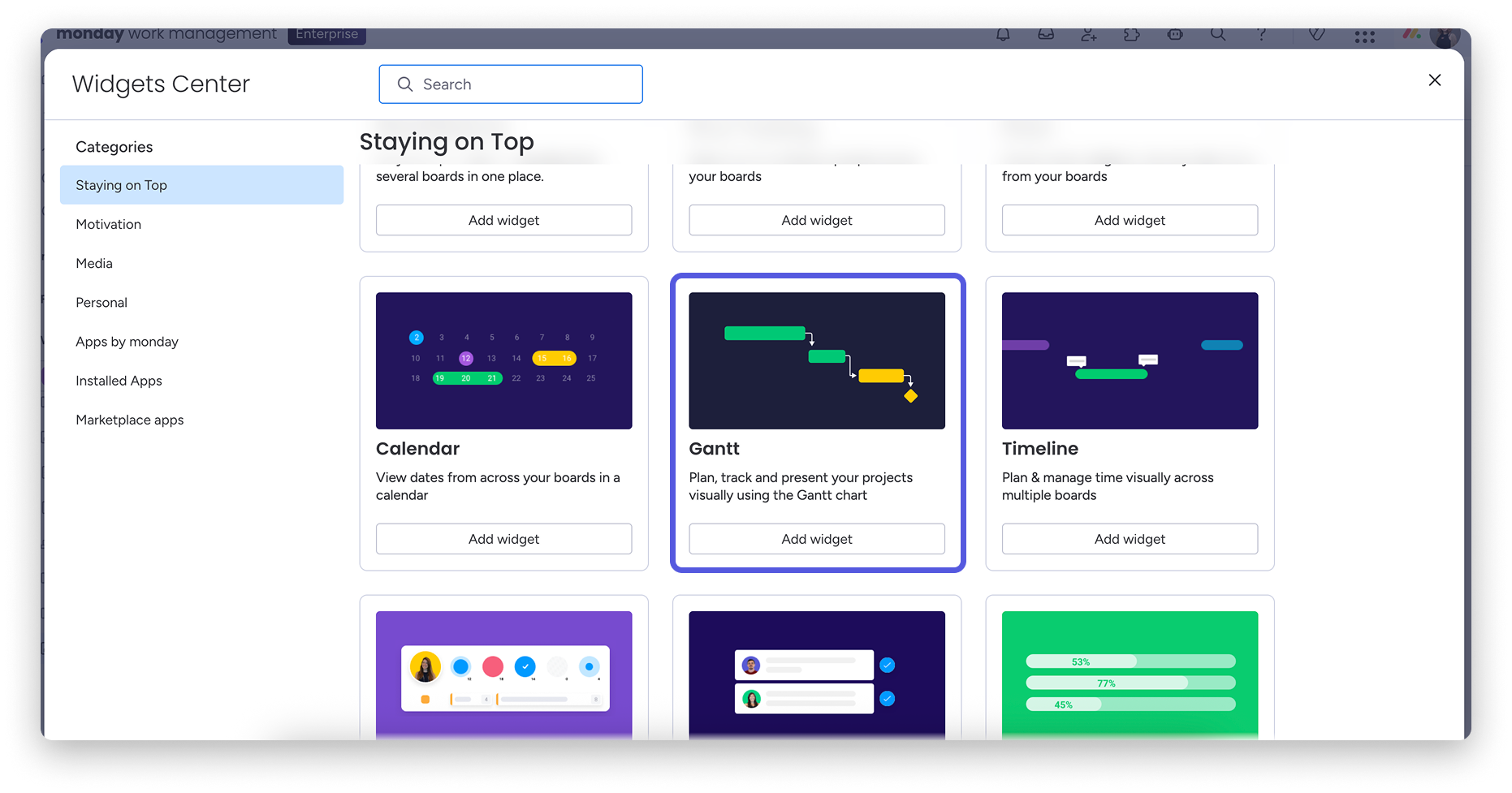The height and width of the screenshot is (793, 1512).
Task: Click the 'Staying on Top' section heading
Action: coord(447,142)
